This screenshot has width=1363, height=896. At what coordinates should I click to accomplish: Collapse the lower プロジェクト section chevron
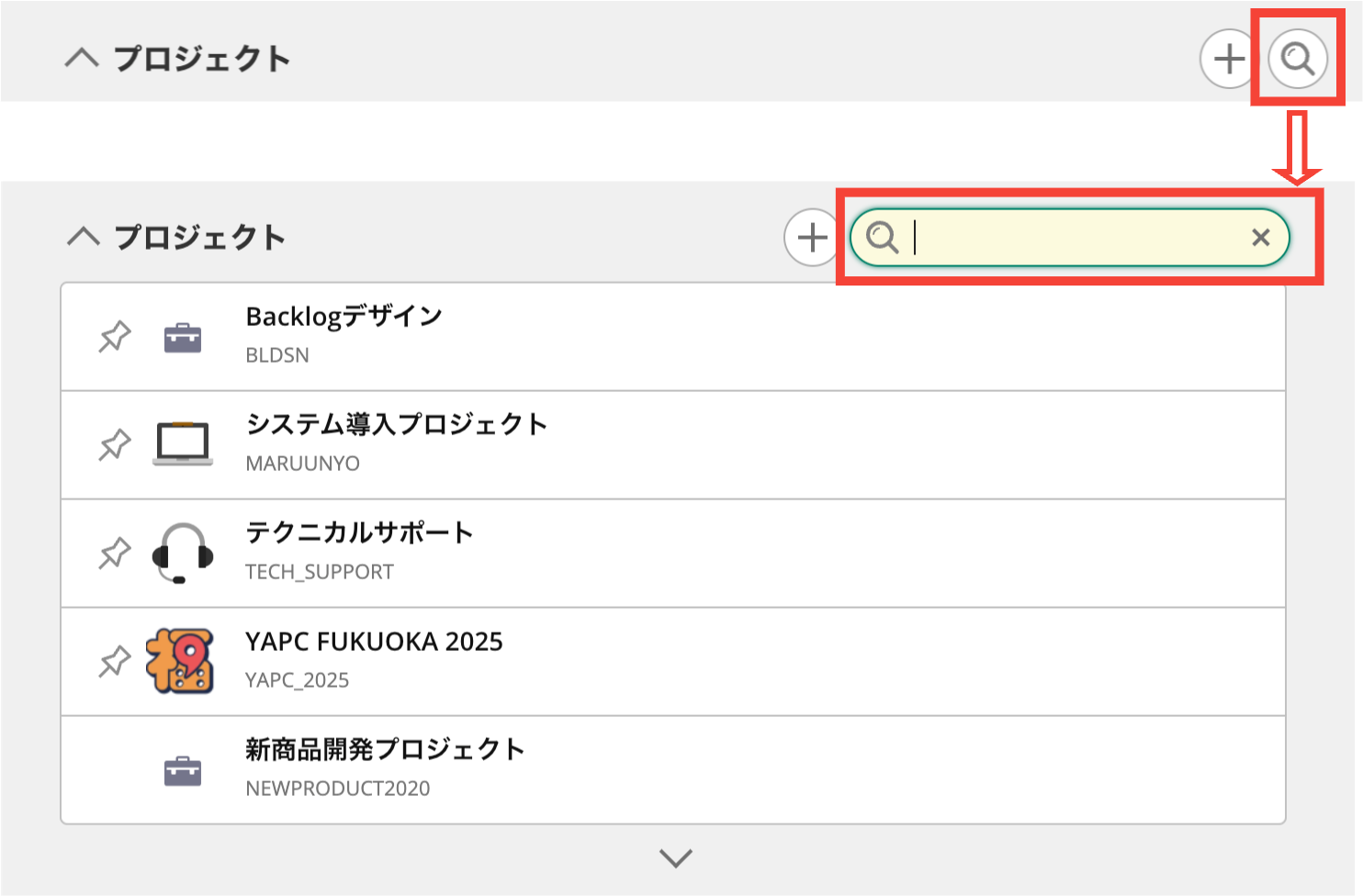[84, 237]
